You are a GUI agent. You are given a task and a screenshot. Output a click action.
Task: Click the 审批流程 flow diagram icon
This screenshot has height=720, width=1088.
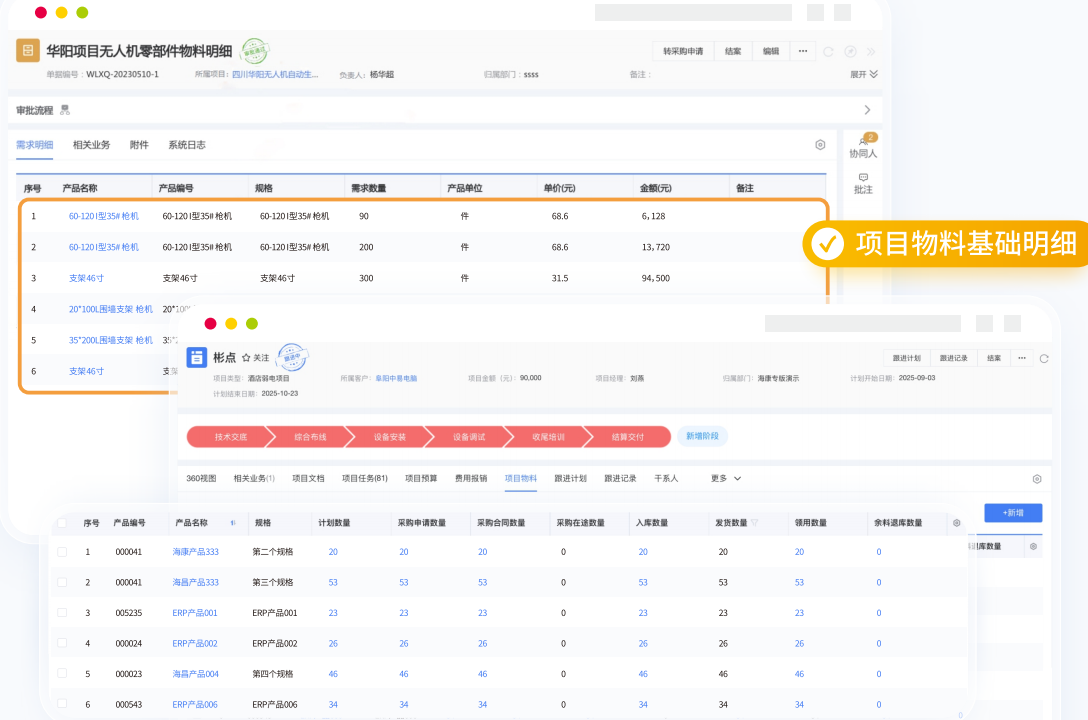click(65, 110)
